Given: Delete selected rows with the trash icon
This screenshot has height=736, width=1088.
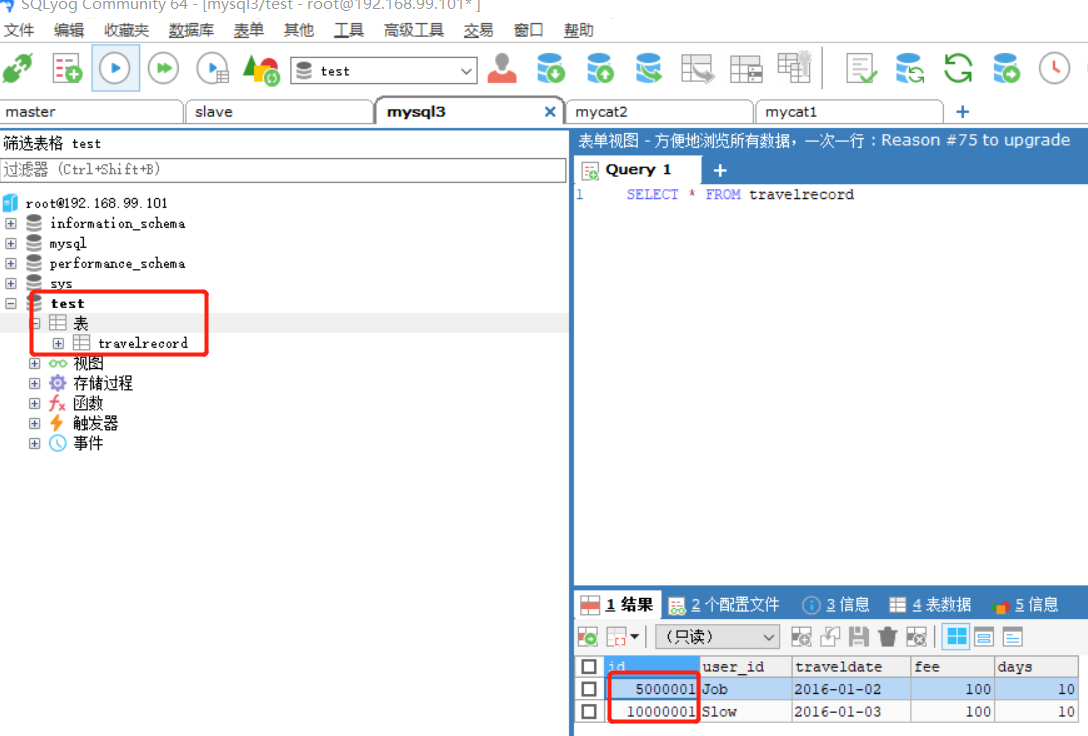Looking at the screenshot, I should [887, 636].
